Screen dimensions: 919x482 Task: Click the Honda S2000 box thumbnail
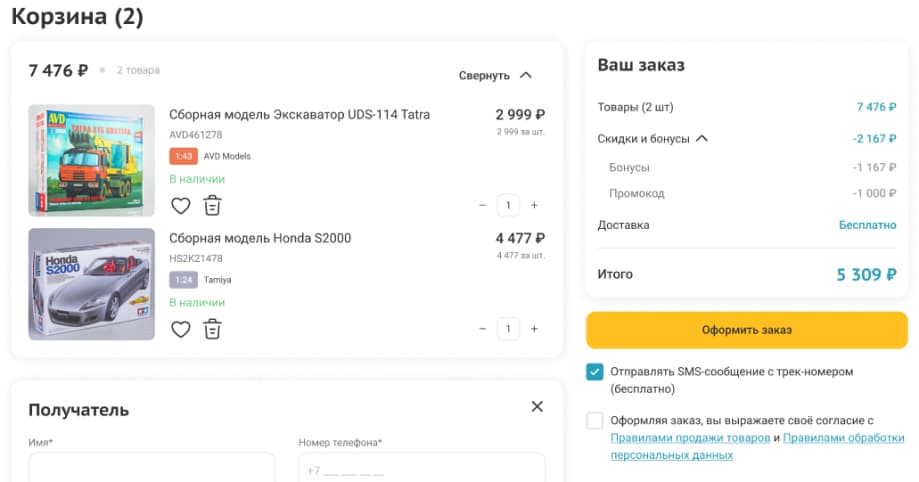coord(92,284)
